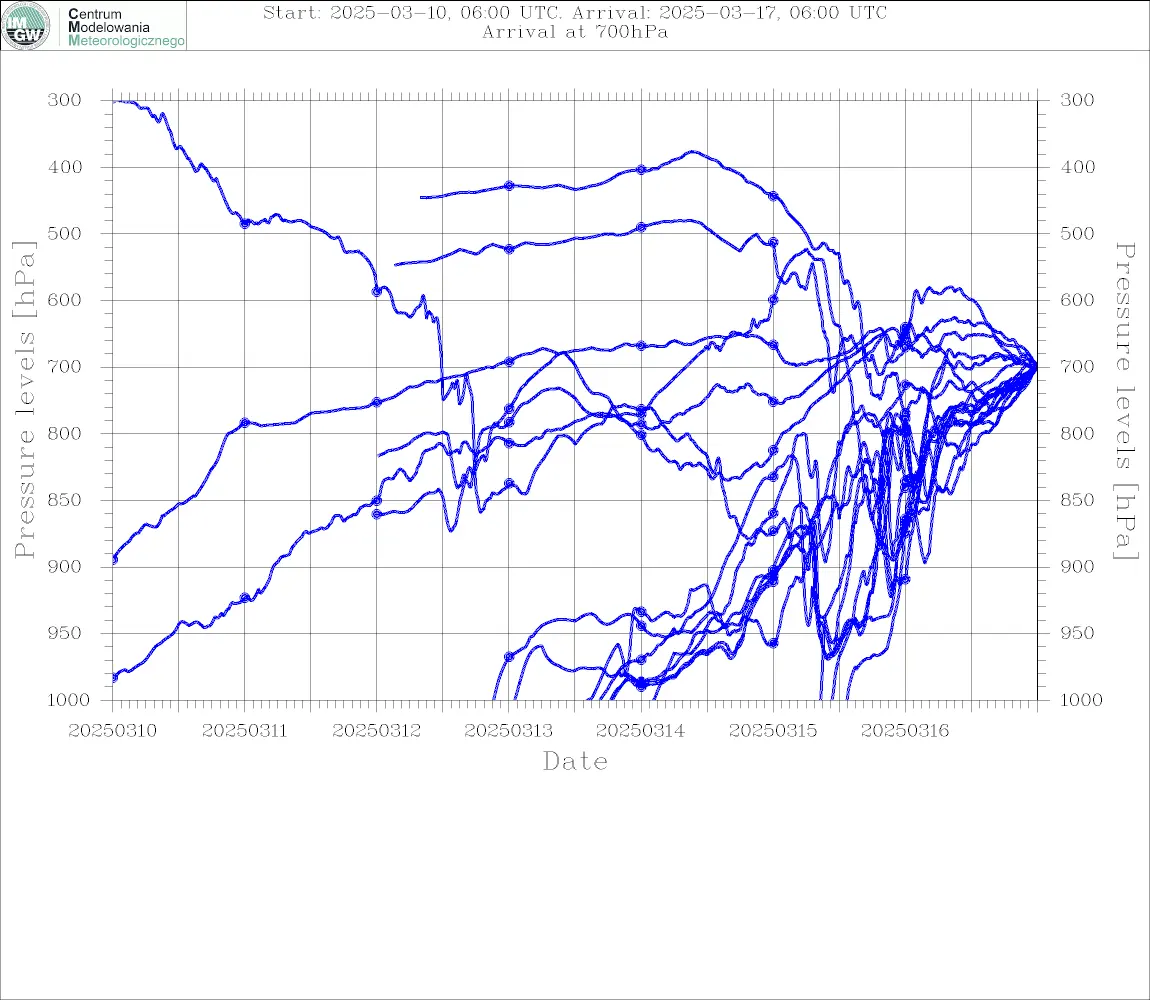Click the 'Arrival at 700hPa' subtitle
This screenshot has width=1150, height=1000.
pos(575,32)
